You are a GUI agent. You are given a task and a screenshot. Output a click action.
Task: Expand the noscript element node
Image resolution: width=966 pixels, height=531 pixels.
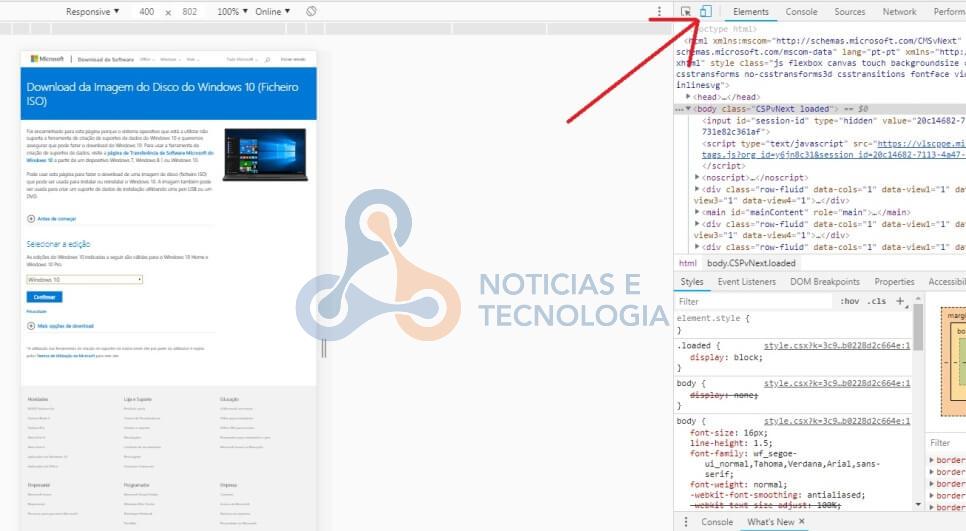pos(697,177)
